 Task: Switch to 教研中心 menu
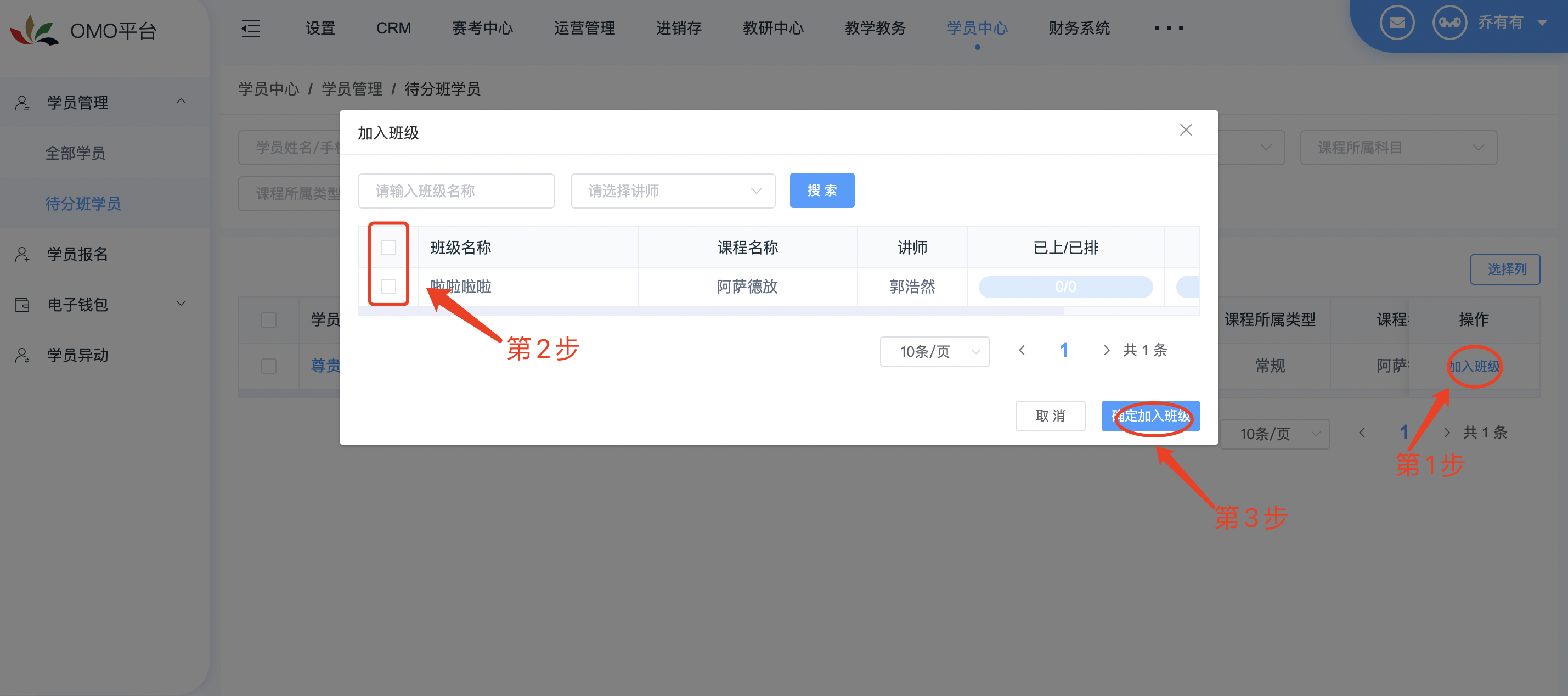point(773,28)
